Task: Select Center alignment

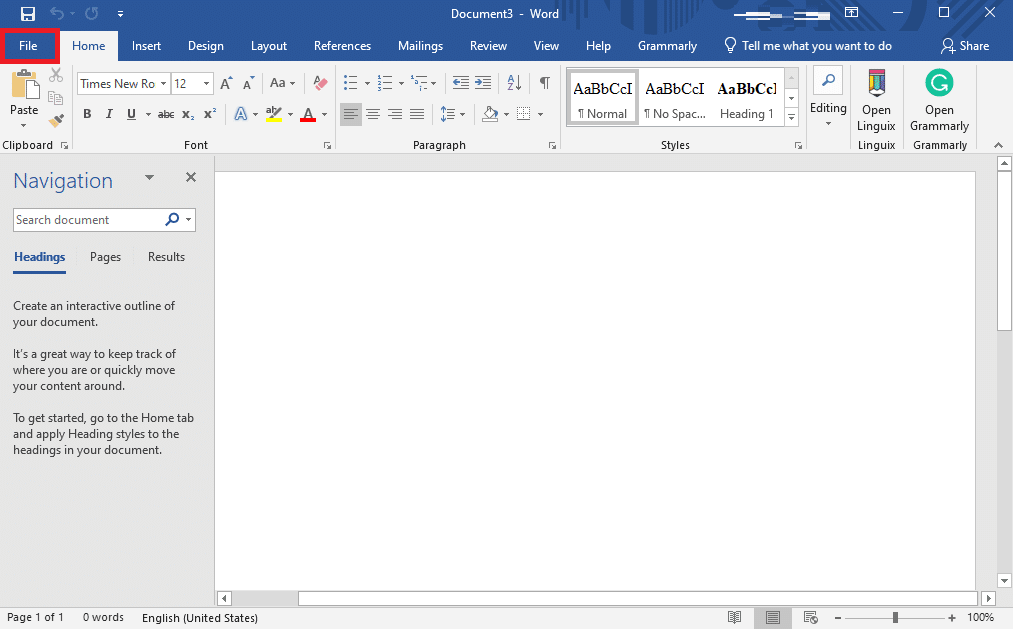Action: tap(373, 114)
